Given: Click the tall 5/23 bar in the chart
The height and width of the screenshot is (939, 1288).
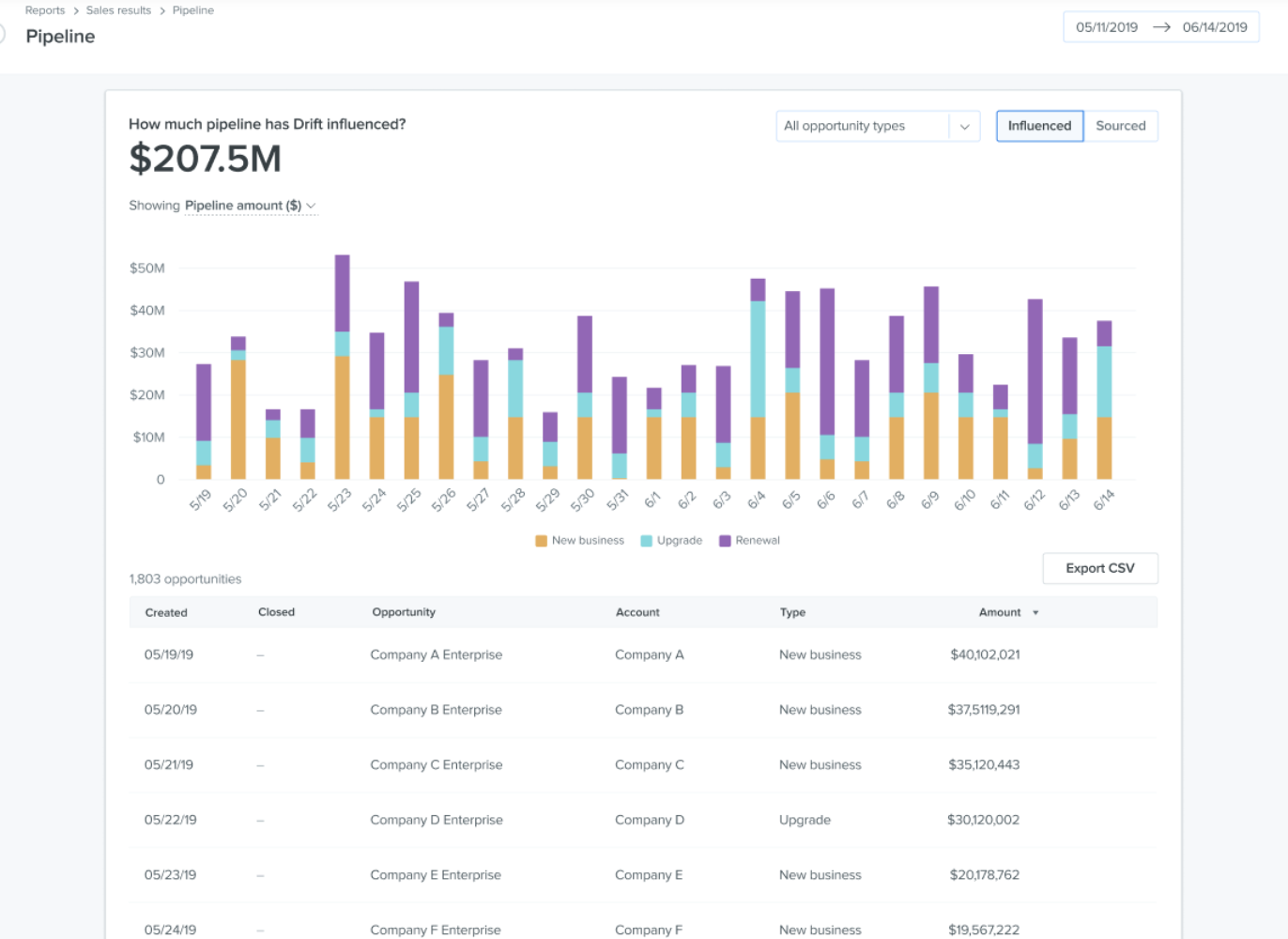Looking at the screenshot, I should click(x=343, y=367).
